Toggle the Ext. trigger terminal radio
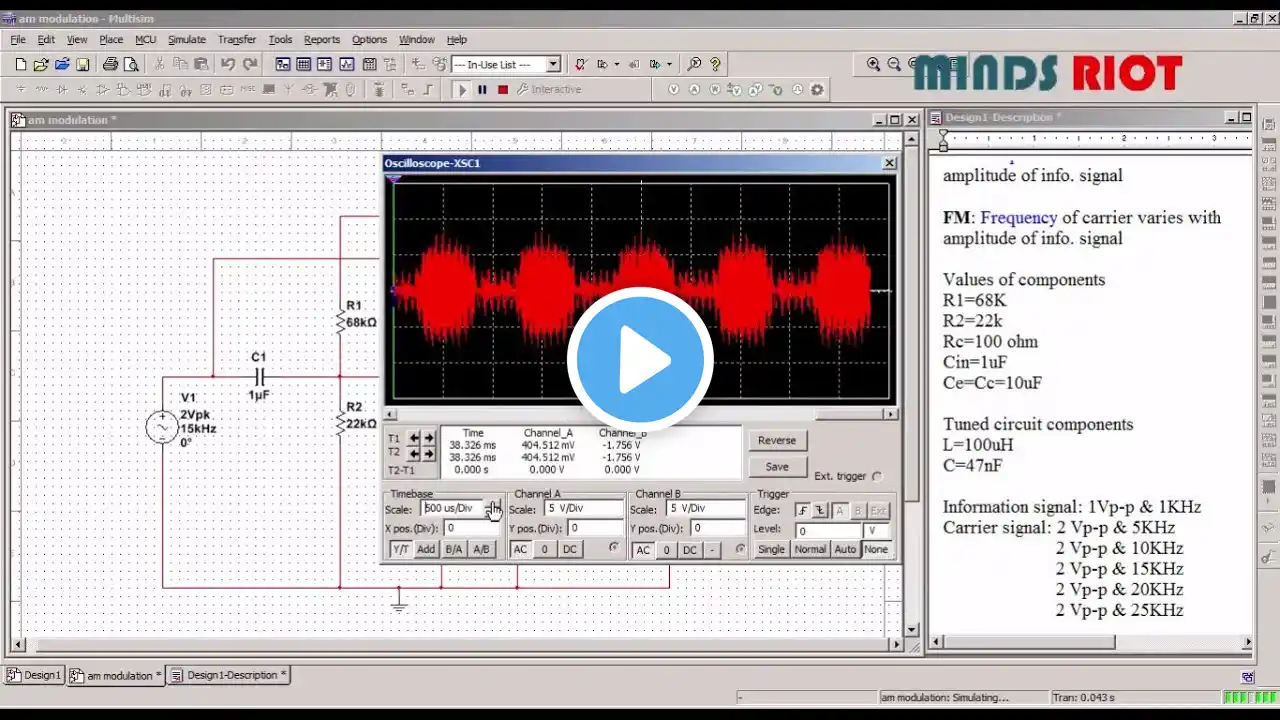 coord(877,476)
